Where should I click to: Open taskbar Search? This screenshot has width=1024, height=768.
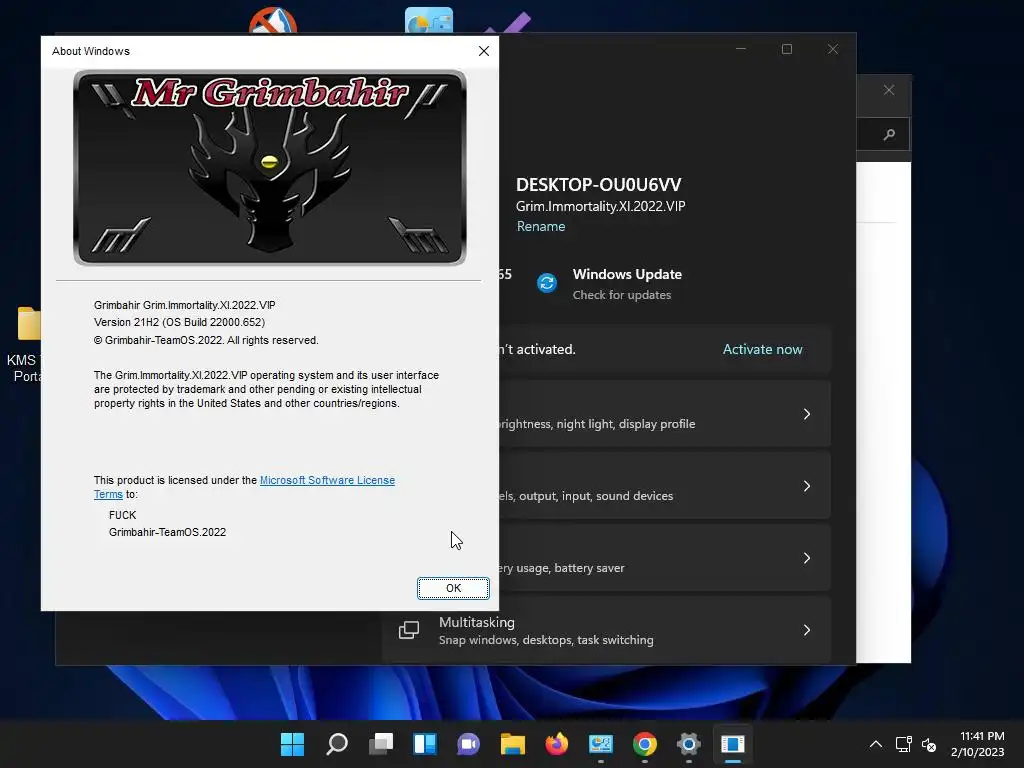point(337,744)
